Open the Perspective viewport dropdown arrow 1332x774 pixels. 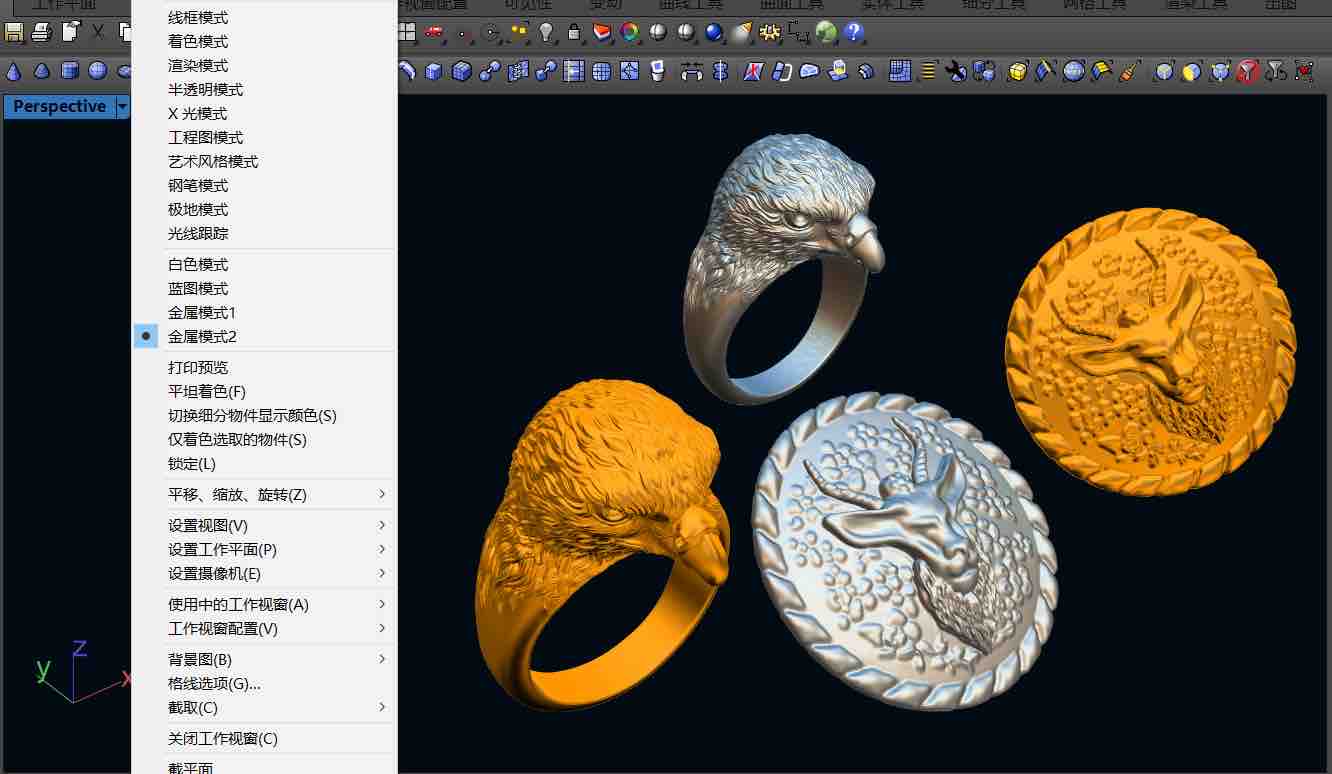pyautogui.click(x=122, y=106)
